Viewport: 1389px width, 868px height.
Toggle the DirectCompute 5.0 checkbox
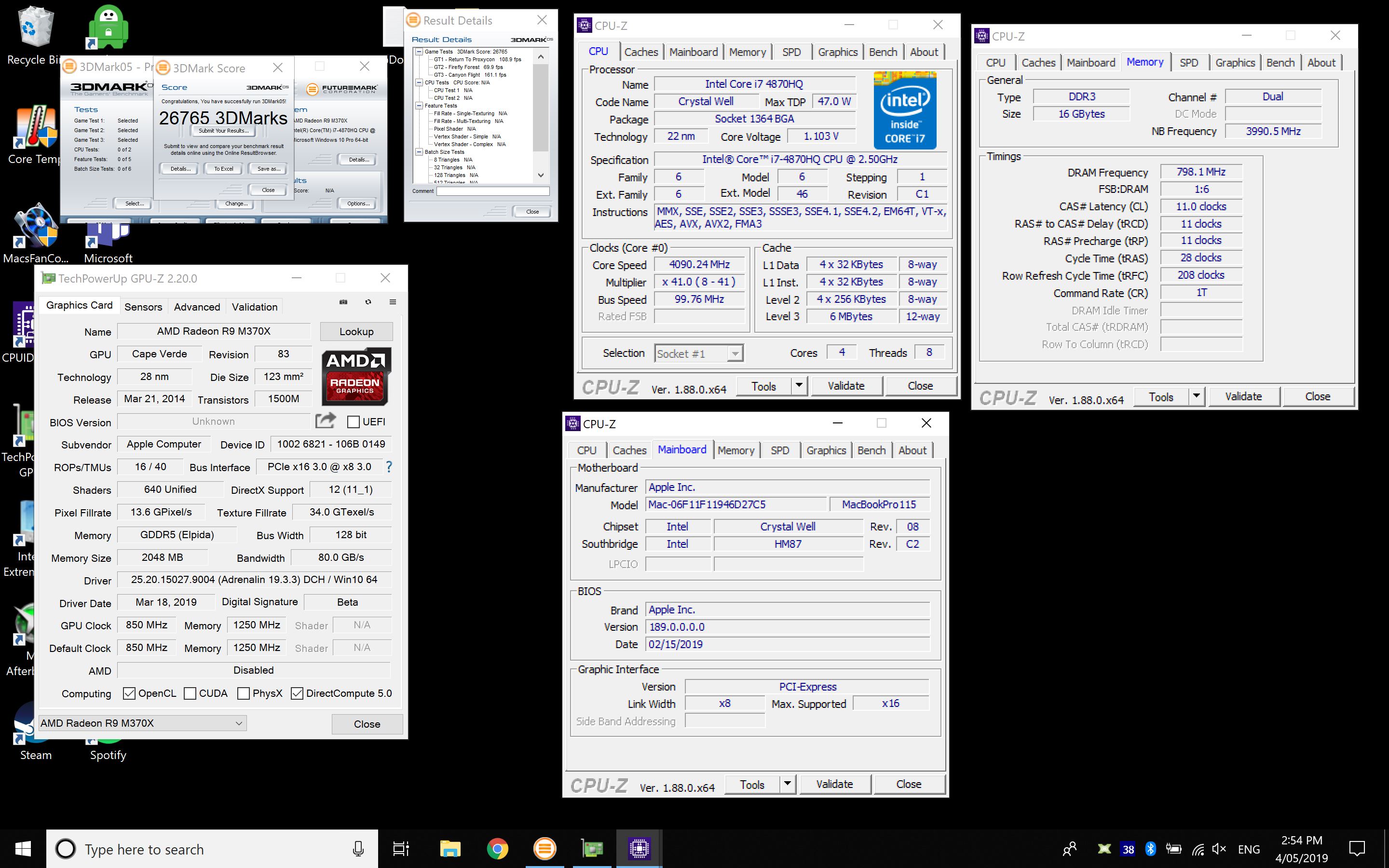(x=297, y=693)
